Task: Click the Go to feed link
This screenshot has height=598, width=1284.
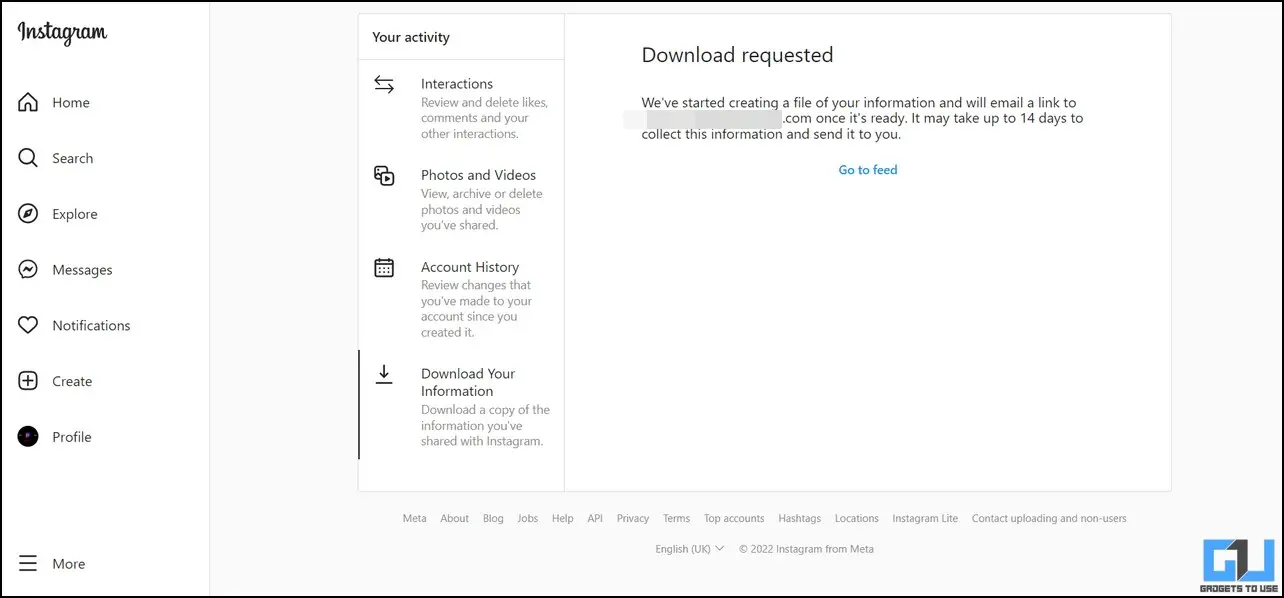Action: (x=868, y=170)
